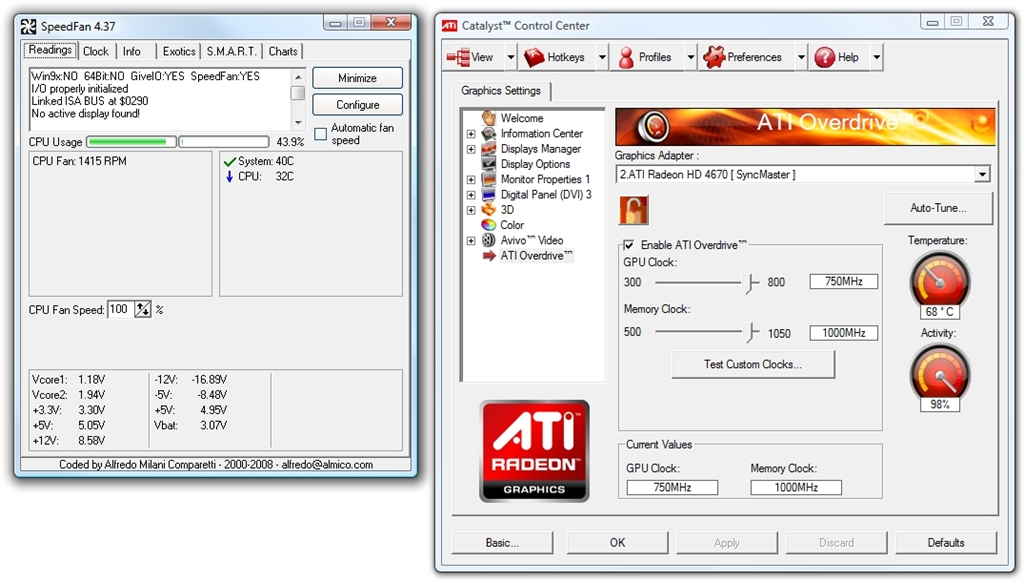The width and height of the screenshot is (1024, 581).
Task: Select the Readings tab
Action: (x=50, y=50)
